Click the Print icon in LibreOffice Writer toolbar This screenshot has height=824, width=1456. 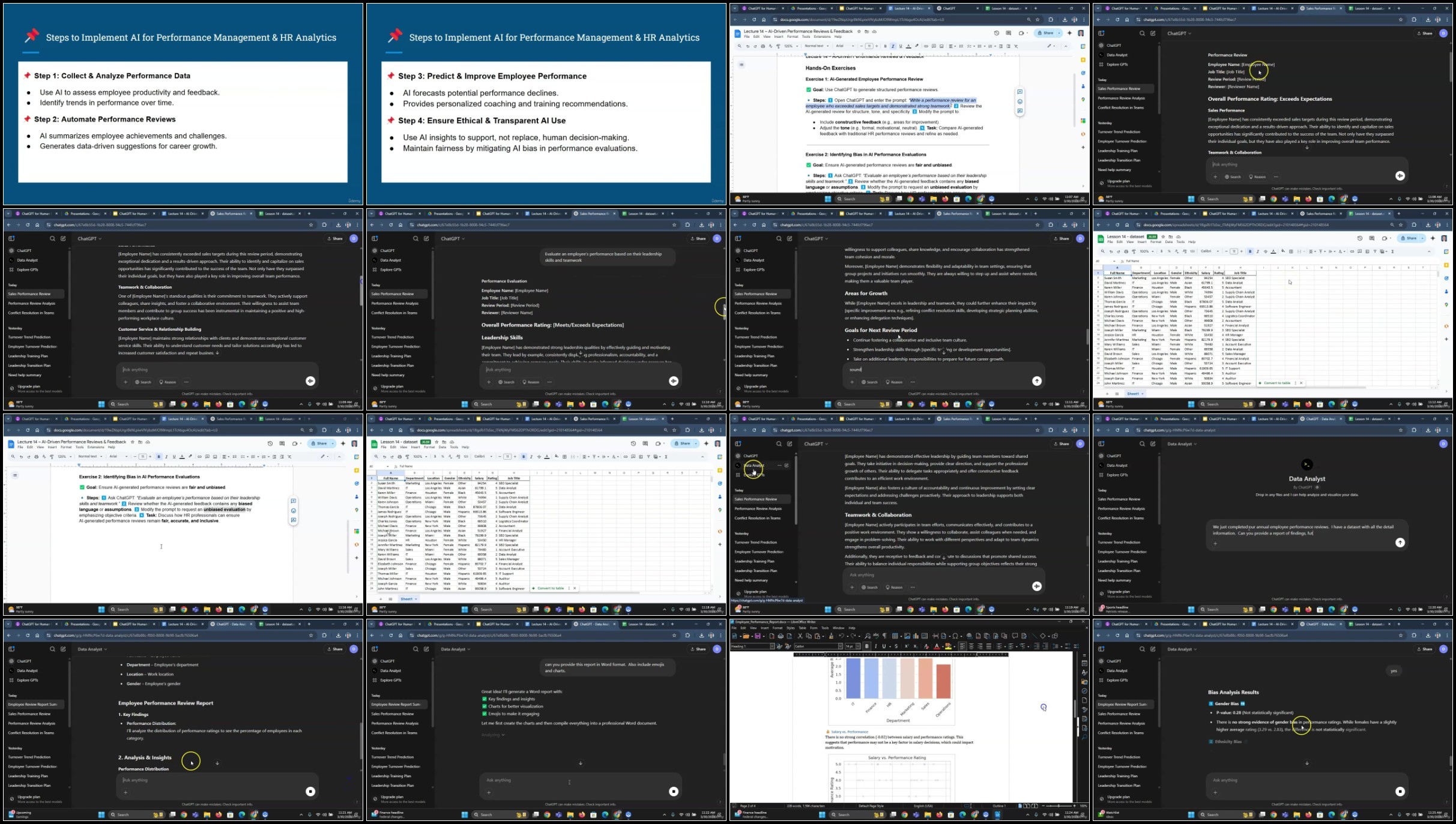(x=781, y=636)
